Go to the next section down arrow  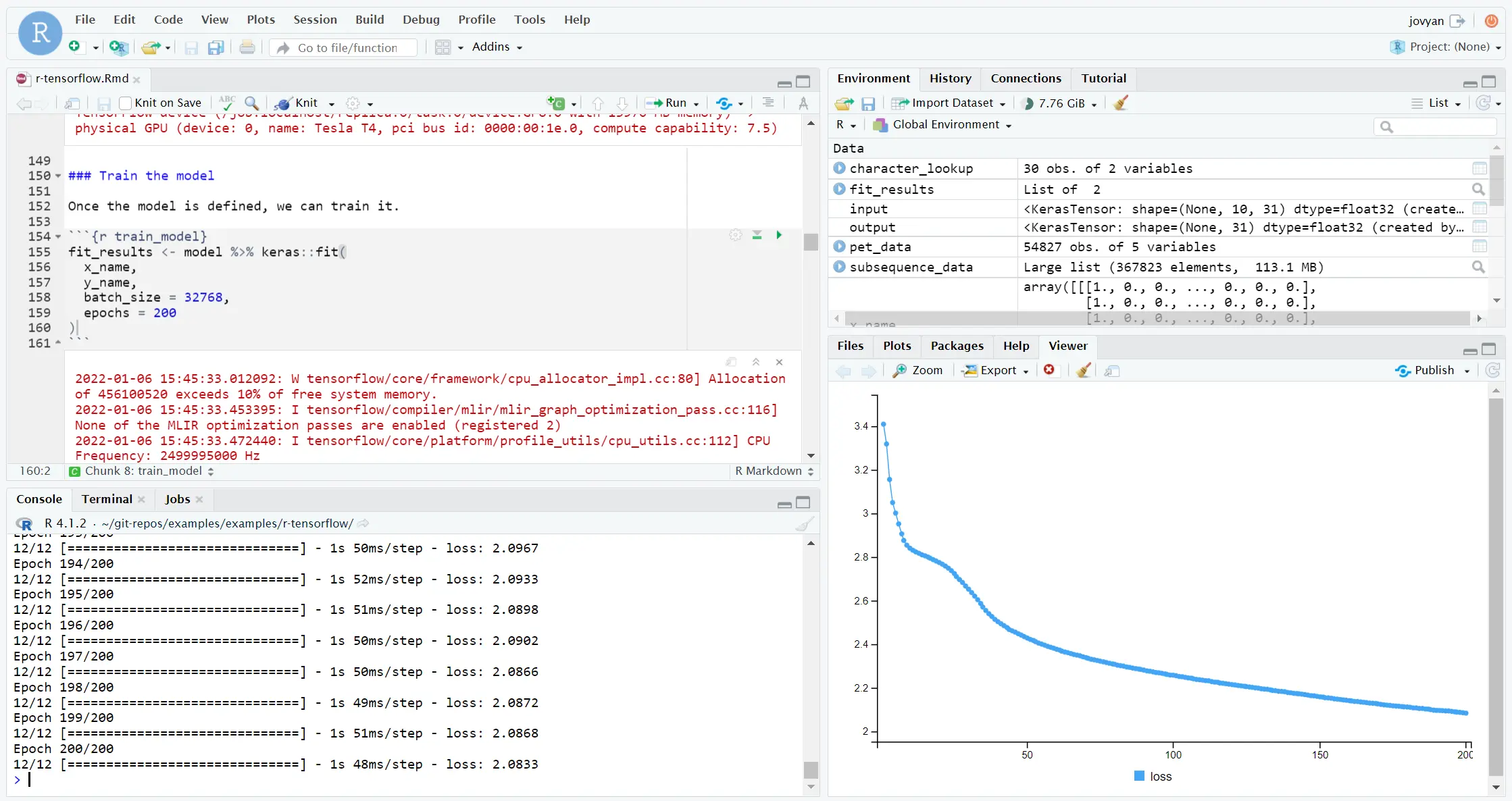pos(622,103)
